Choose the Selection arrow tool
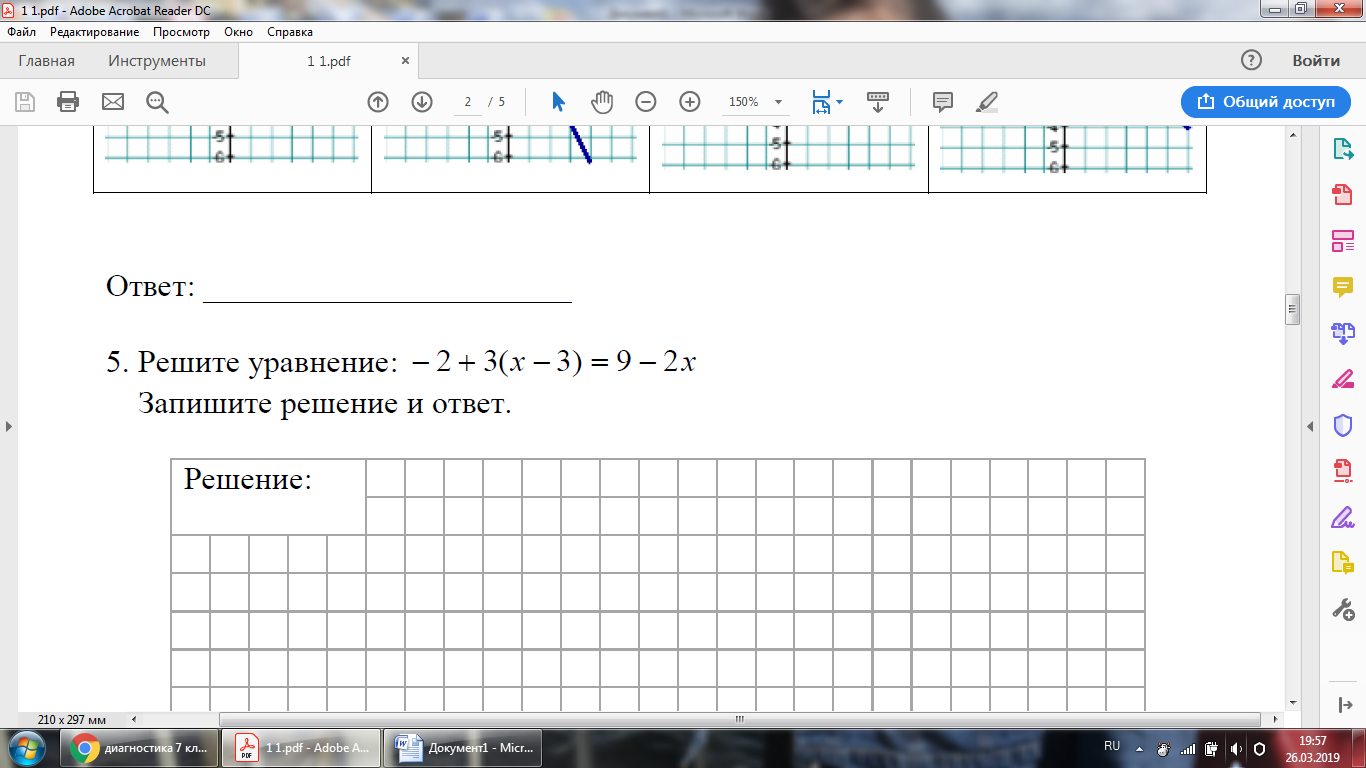 click(558, 101)
